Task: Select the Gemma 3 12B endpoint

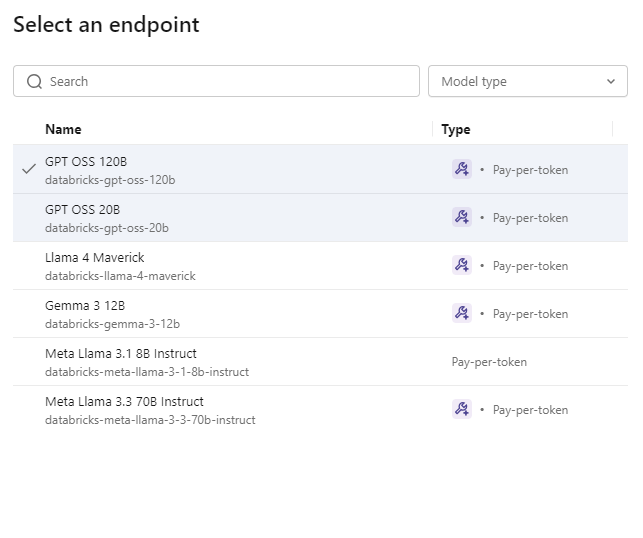Action: pos(320,313)
